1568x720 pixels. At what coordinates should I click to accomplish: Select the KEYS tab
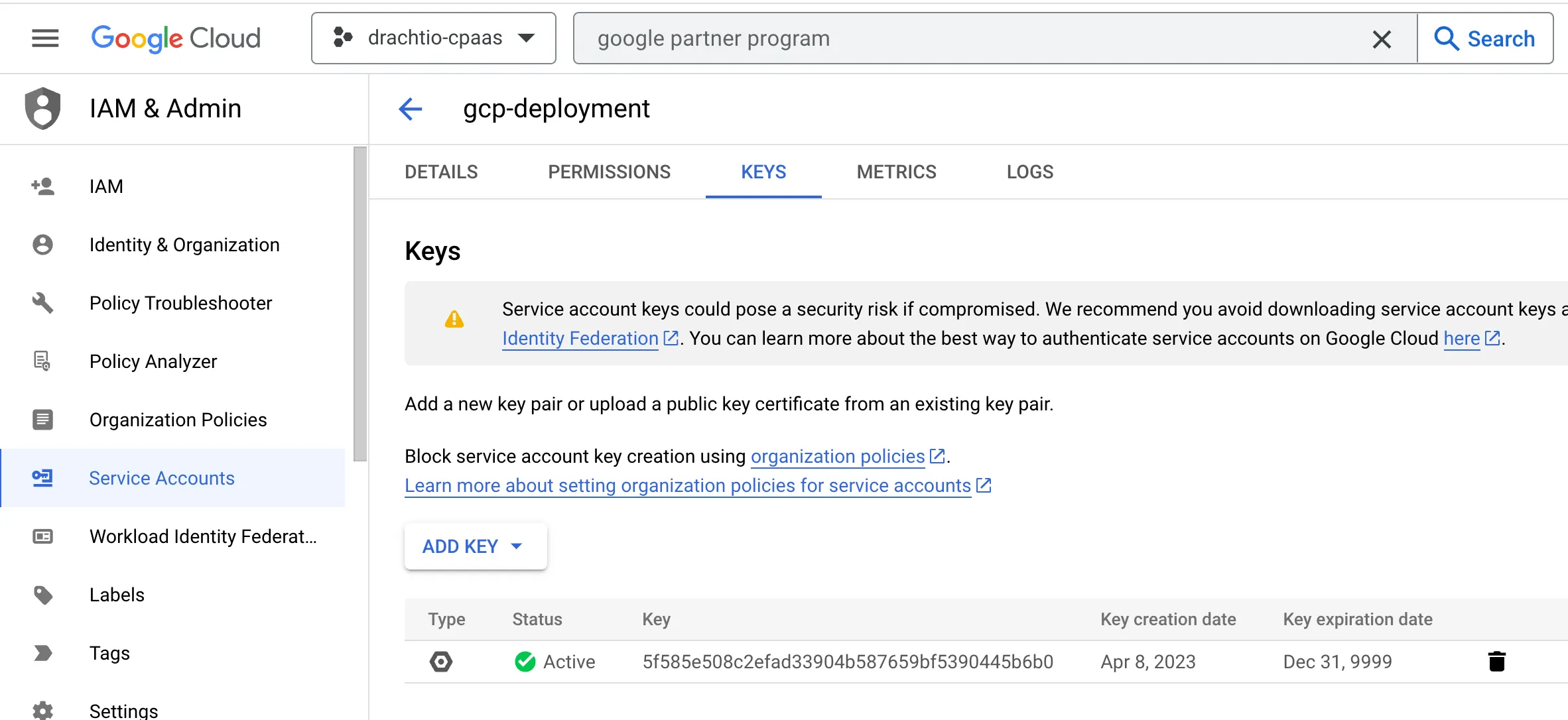763,172
